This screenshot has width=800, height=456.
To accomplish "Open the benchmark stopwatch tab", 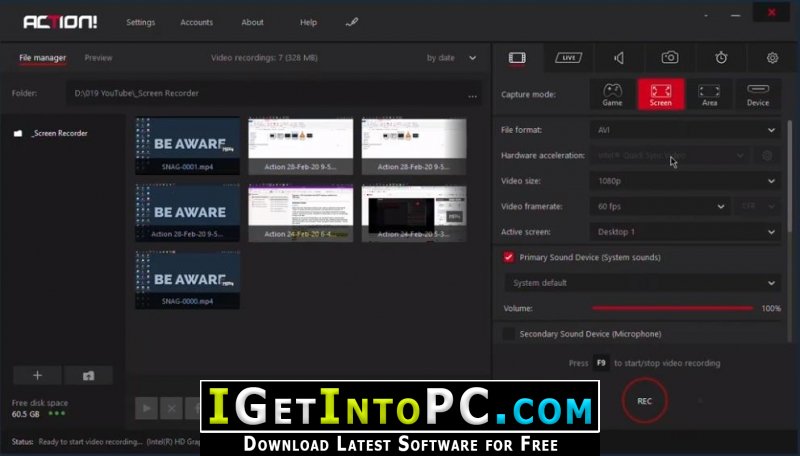I will 721,58.
